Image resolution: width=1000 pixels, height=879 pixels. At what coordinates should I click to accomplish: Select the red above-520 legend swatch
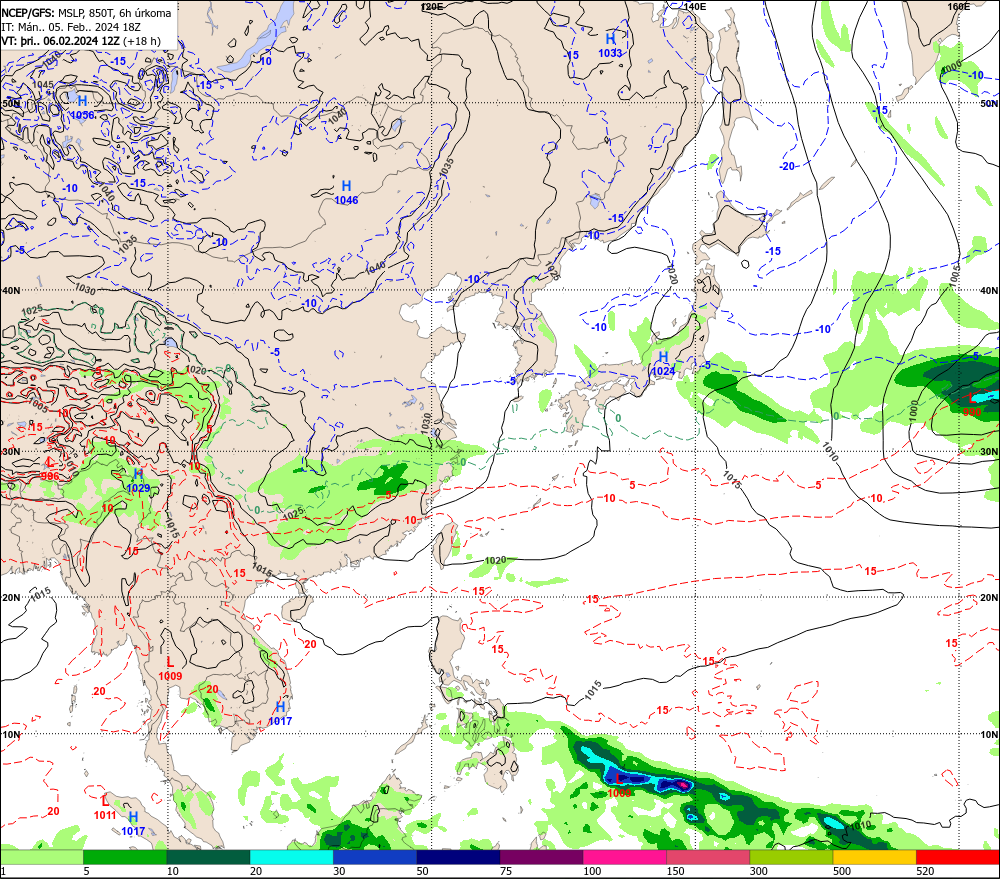click(958, 857)
